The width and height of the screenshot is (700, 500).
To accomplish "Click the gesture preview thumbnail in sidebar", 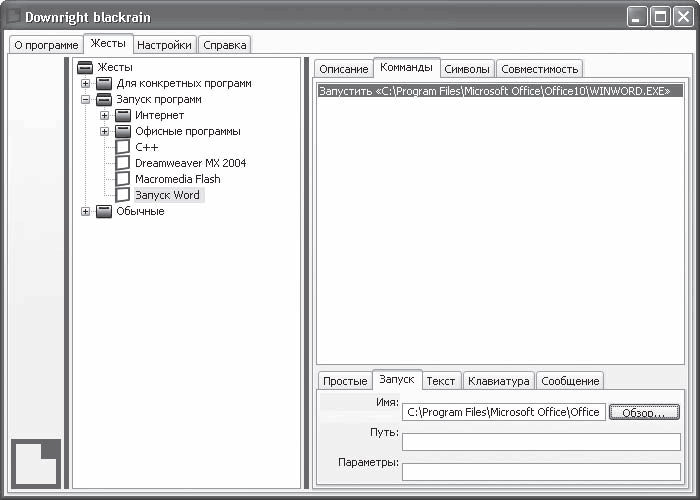I will pyautogui.click(x=36, y=463).
